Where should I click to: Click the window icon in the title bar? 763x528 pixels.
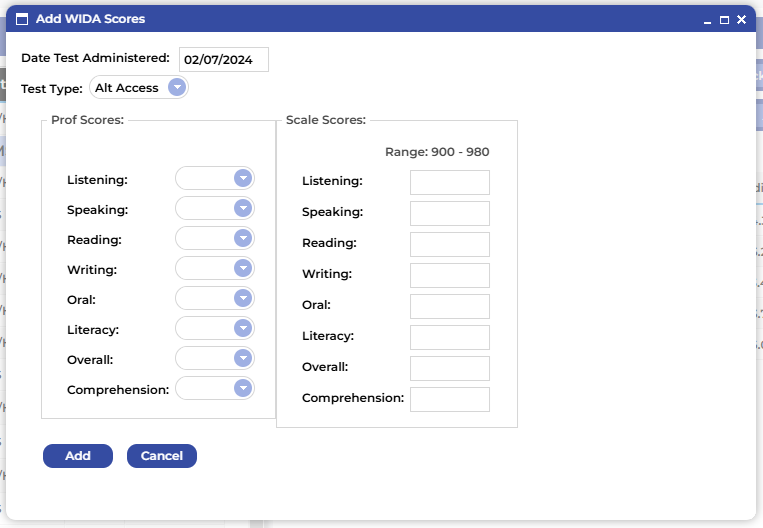tap(21, 19)
